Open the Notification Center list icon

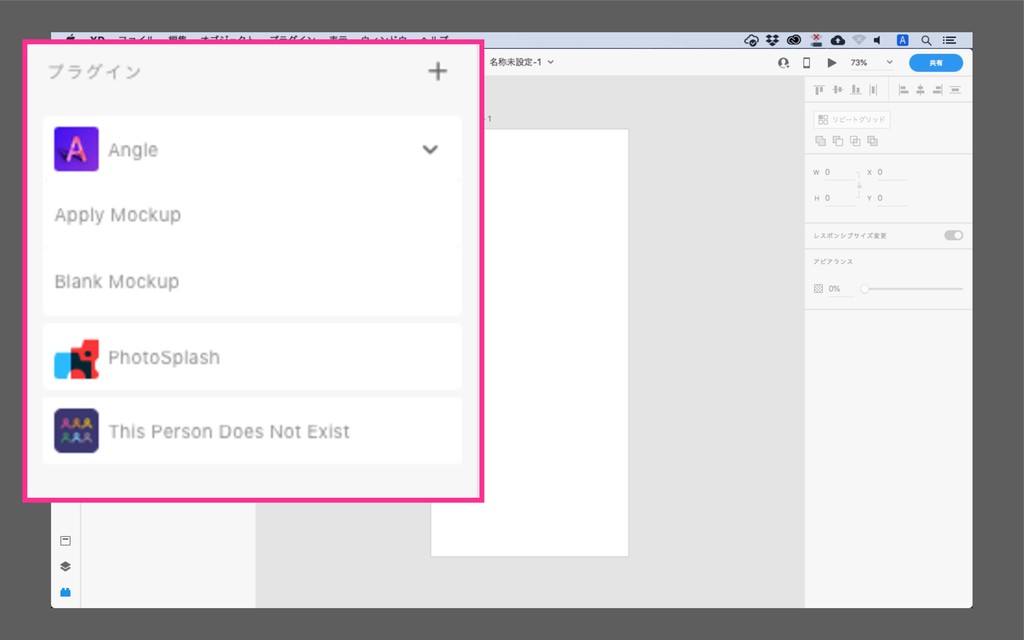tap(950, 40)
